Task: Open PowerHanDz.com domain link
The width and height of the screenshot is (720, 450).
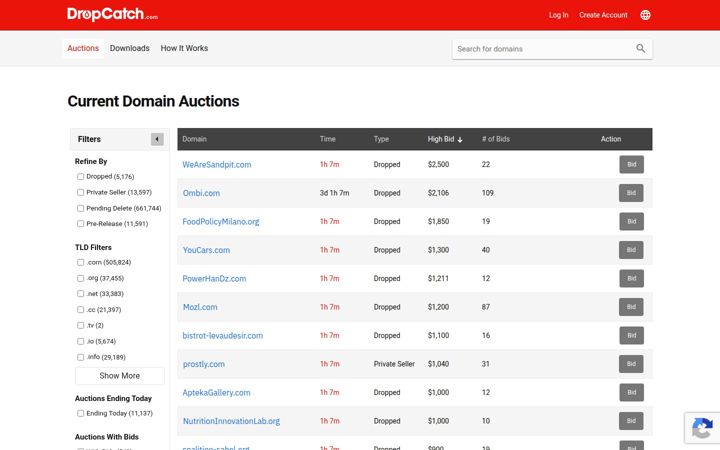Action: [214, 278]
